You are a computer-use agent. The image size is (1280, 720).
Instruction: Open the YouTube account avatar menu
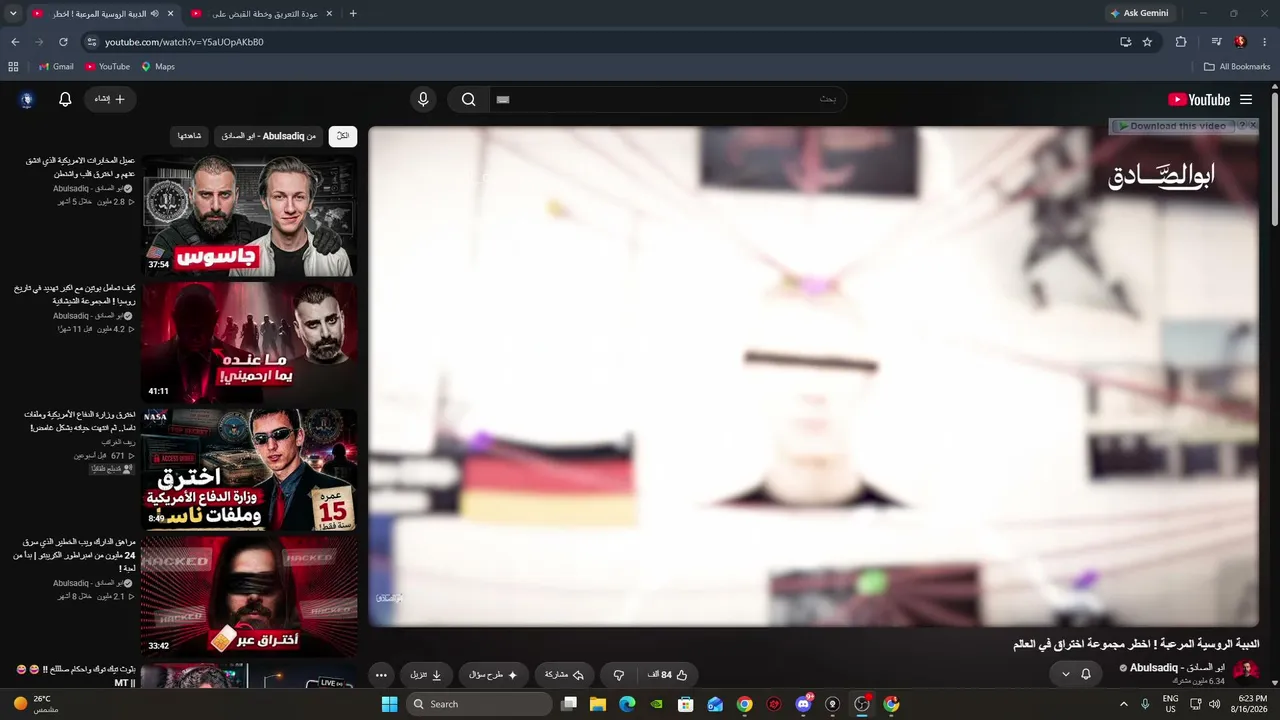coord(27,99)
